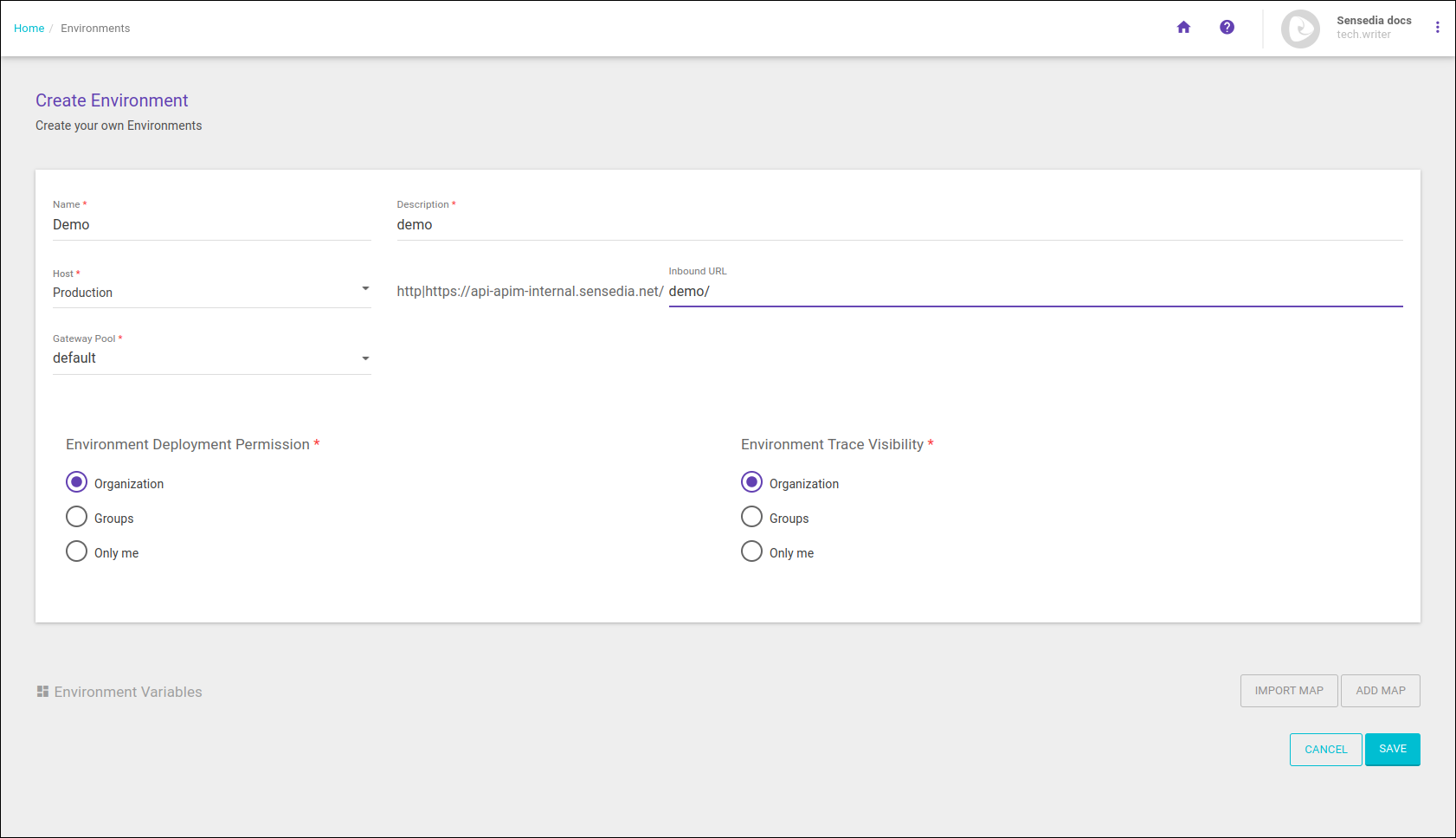Open the three-dot options menu

pos(1437,28)
